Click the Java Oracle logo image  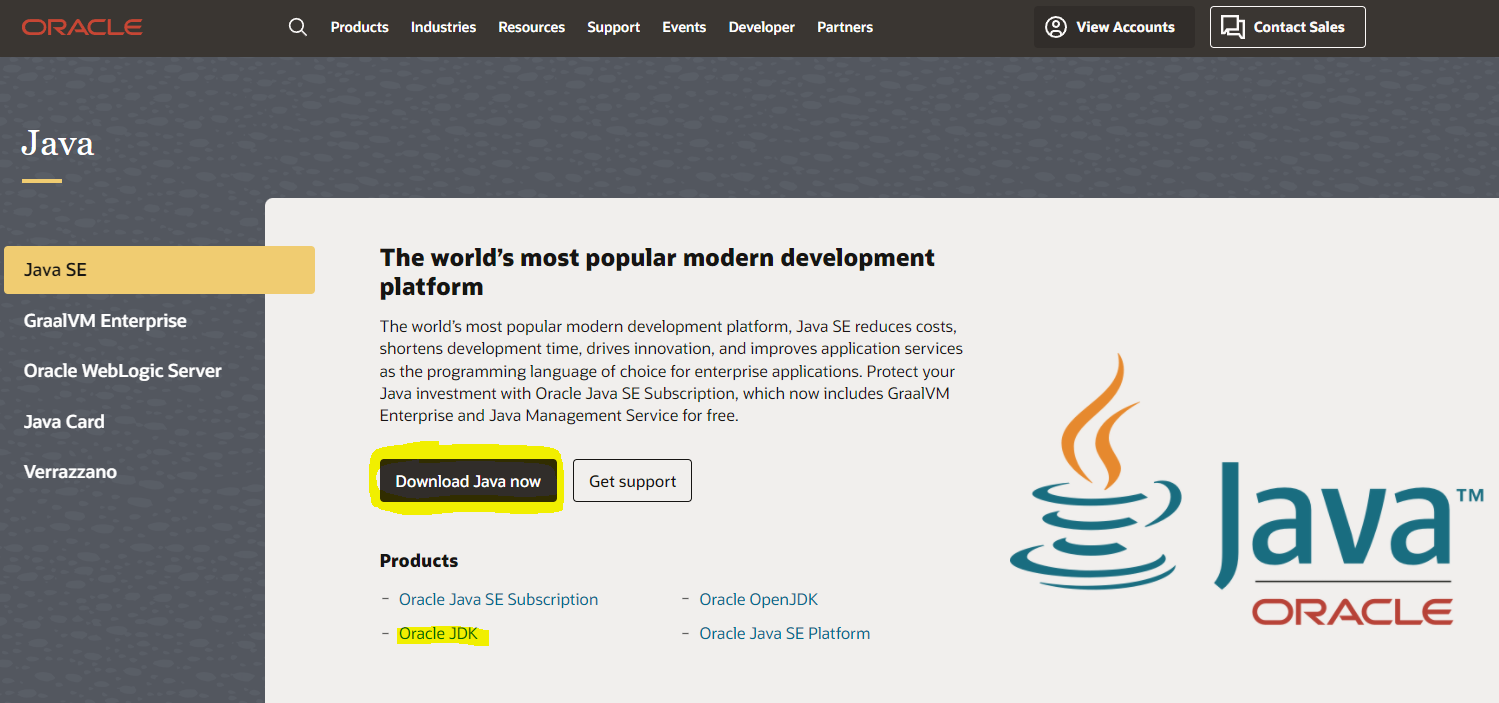1247,491
